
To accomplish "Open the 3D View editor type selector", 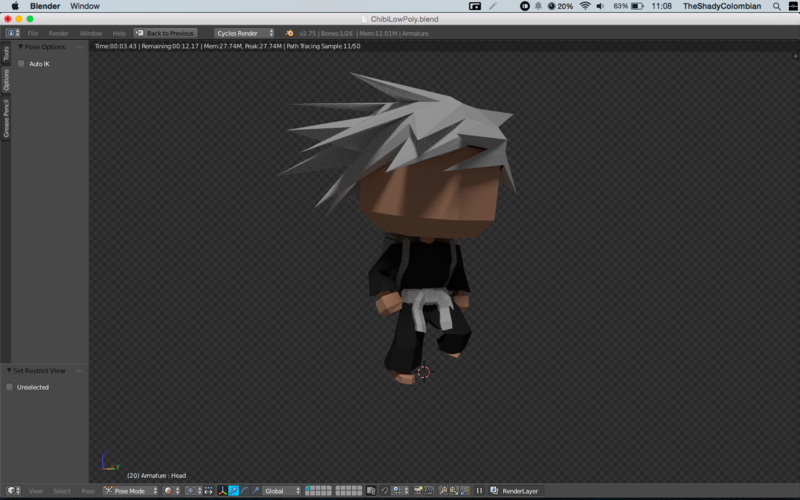I will [13, 491].
